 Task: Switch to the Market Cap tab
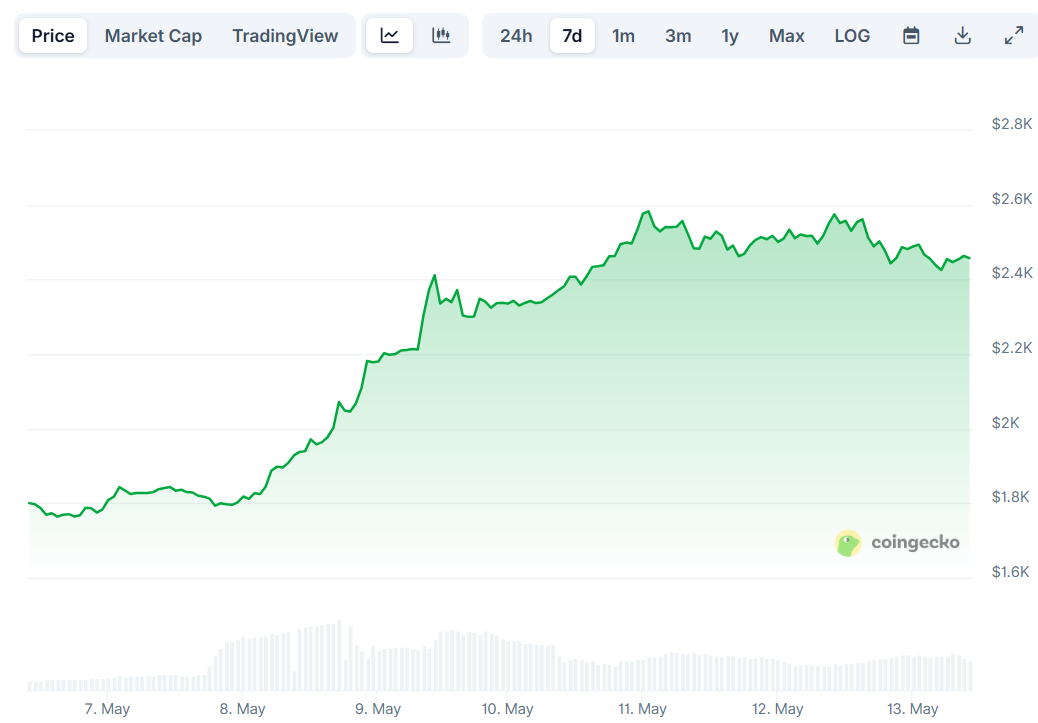point(153,35)
